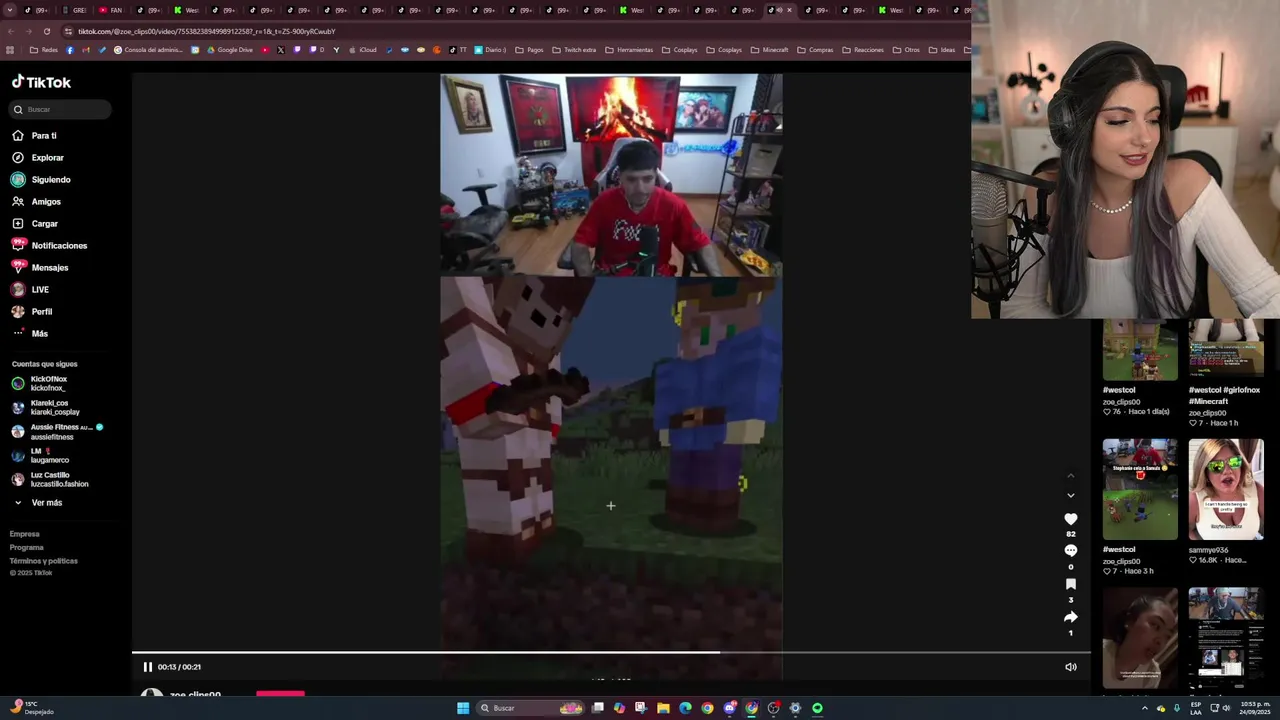Open the Cargar upload page

[45, 224]
